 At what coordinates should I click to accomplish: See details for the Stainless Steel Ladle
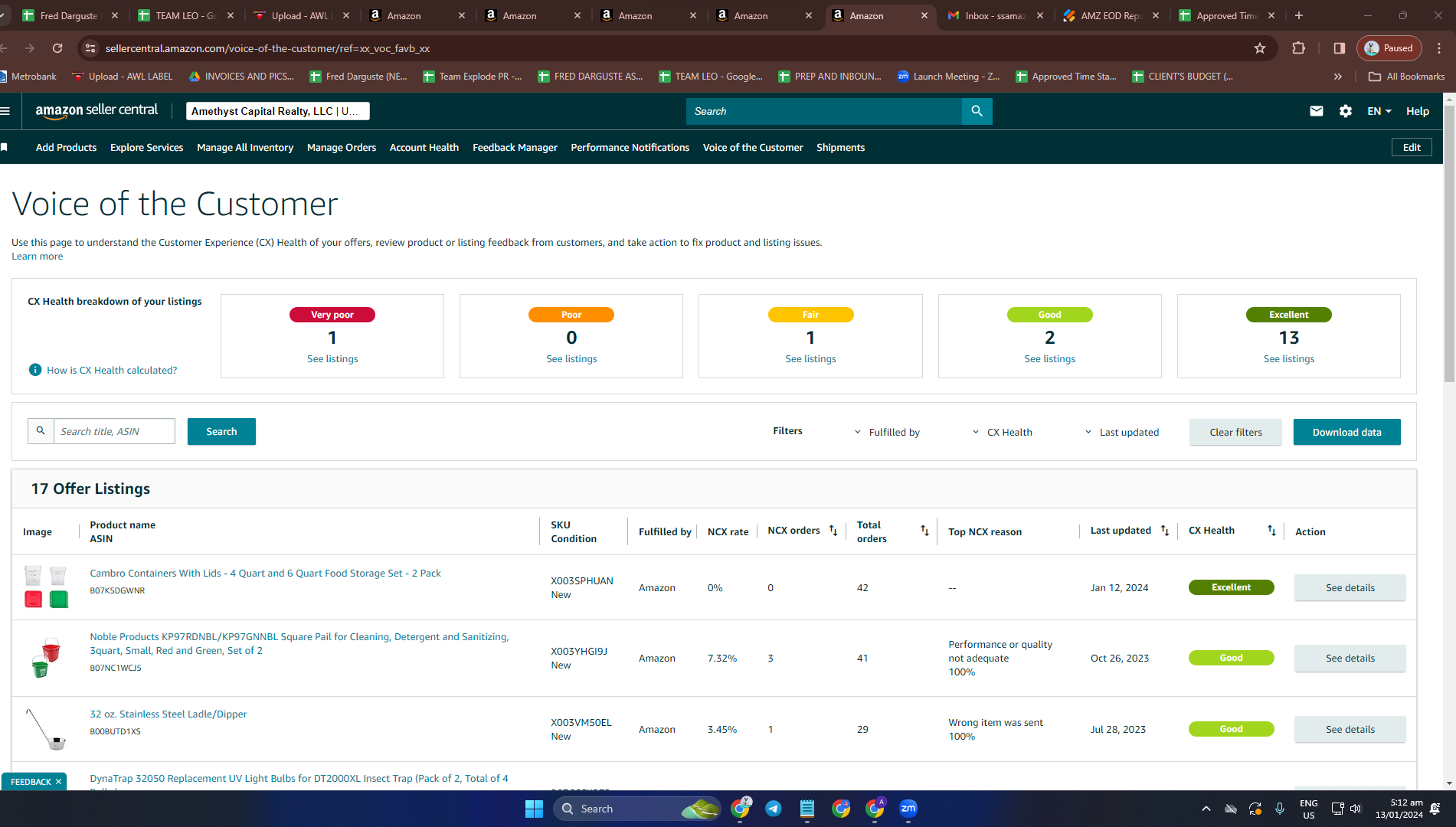coord(1350,729)
